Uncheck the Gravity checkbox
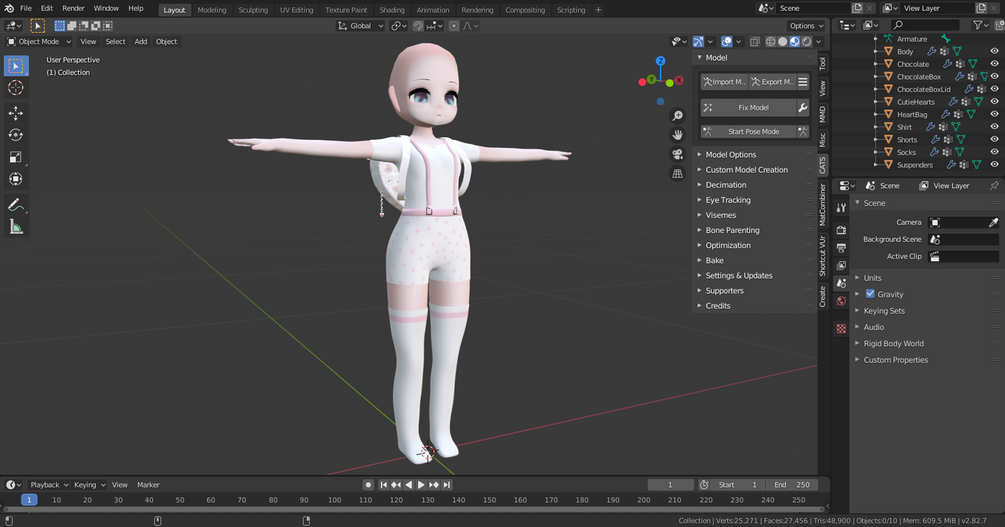This screenshot has width=1005, height=527. click(x=870, y=294)
